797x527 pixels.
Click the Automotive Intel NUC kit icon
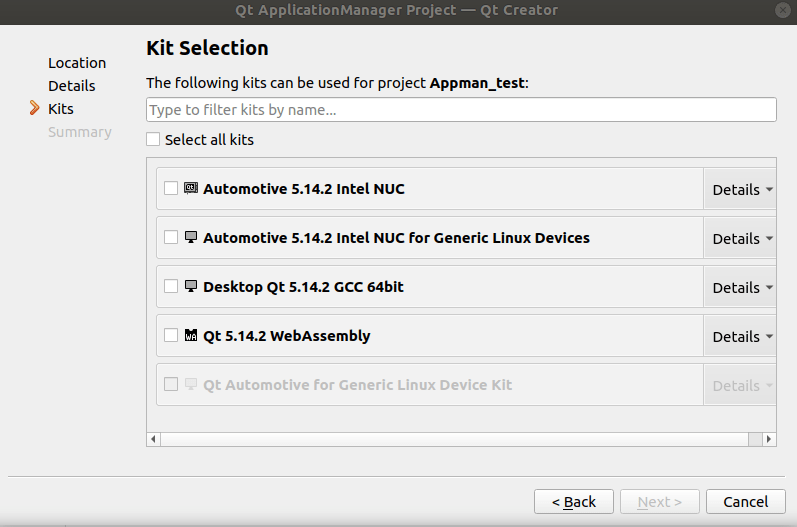191,188
